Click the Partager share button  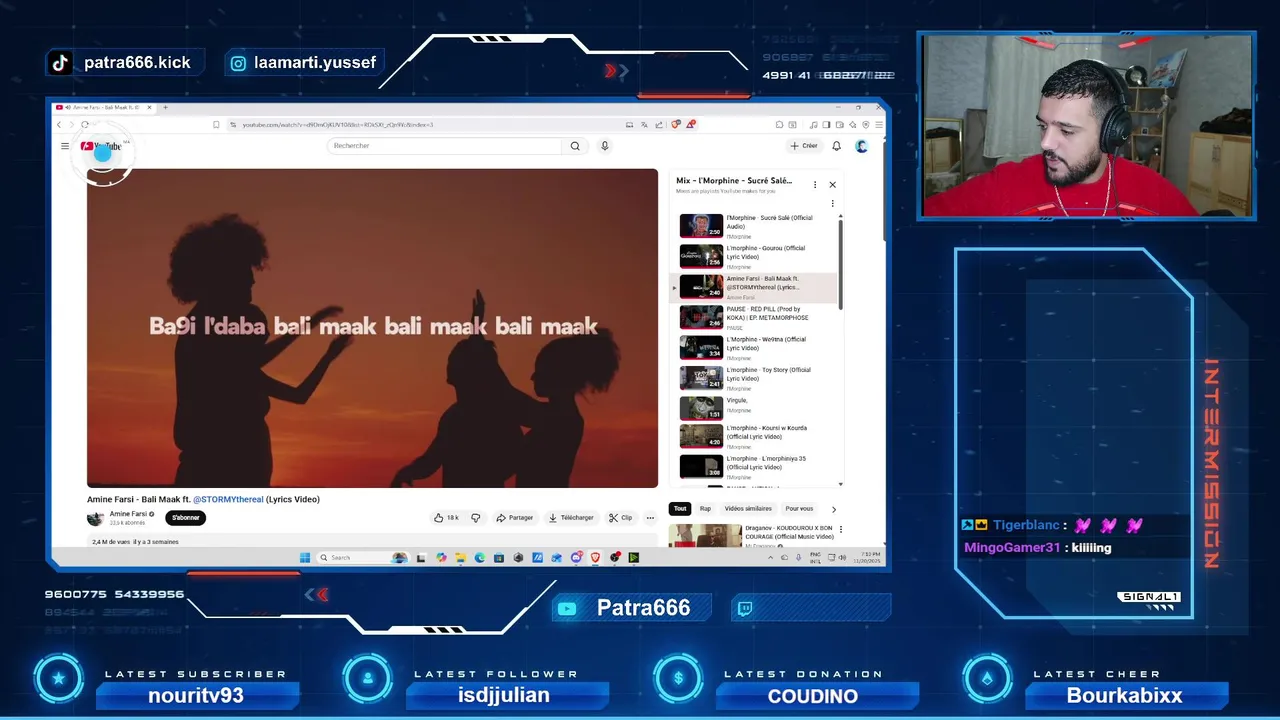[x=515, y=518]
